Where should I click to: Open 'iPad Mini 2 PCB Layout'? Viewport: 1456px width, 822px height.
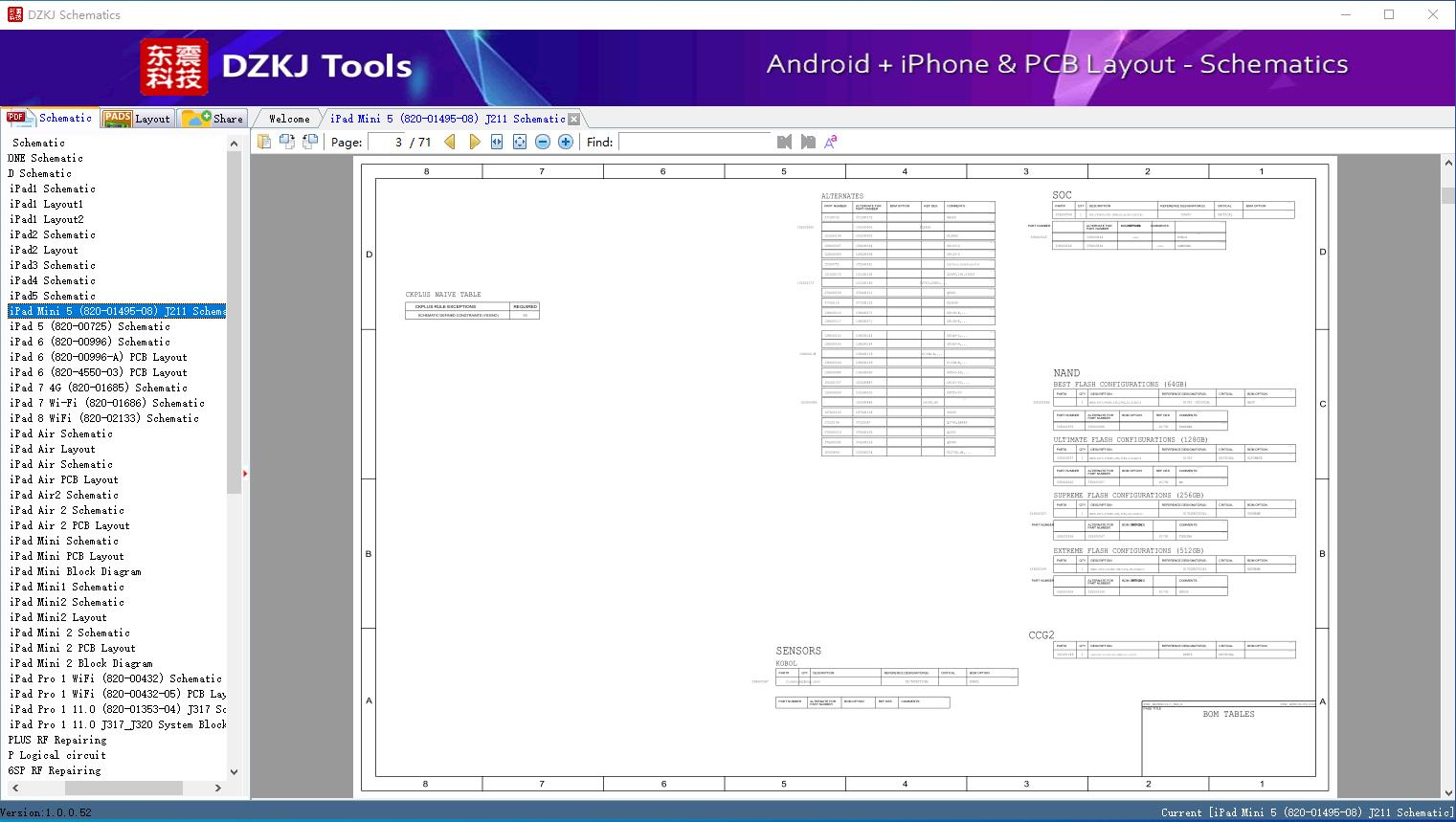coord(73,648)
